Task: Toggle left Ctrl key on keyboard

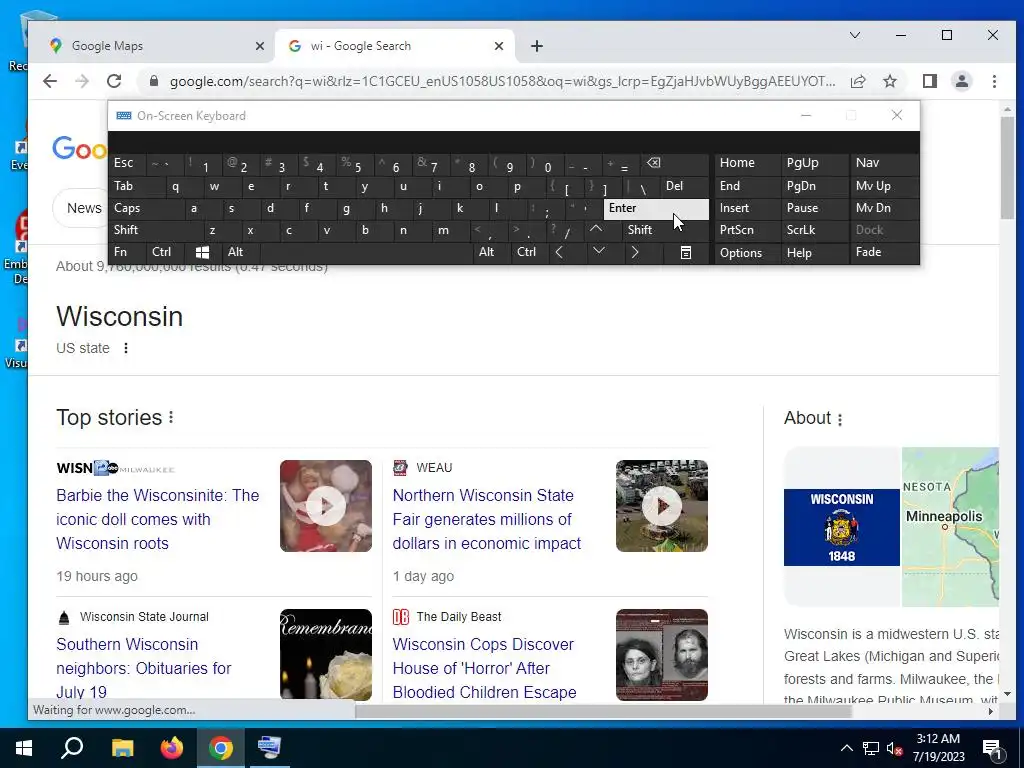Action: 165,252
